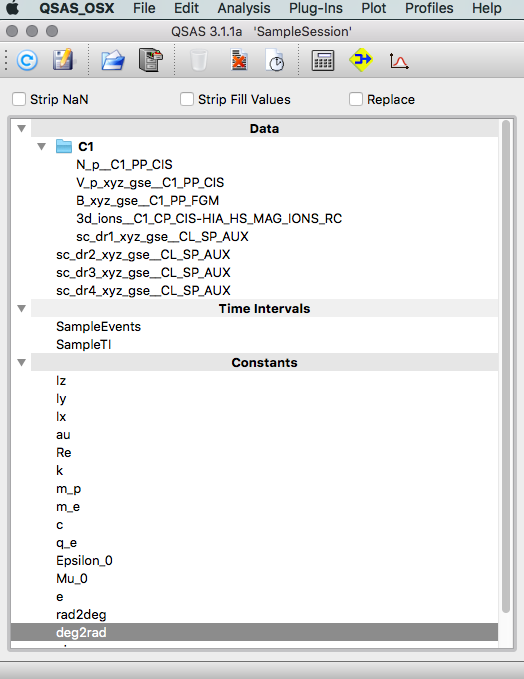Open the Plug-Ins menu

(x=316, y=8)
